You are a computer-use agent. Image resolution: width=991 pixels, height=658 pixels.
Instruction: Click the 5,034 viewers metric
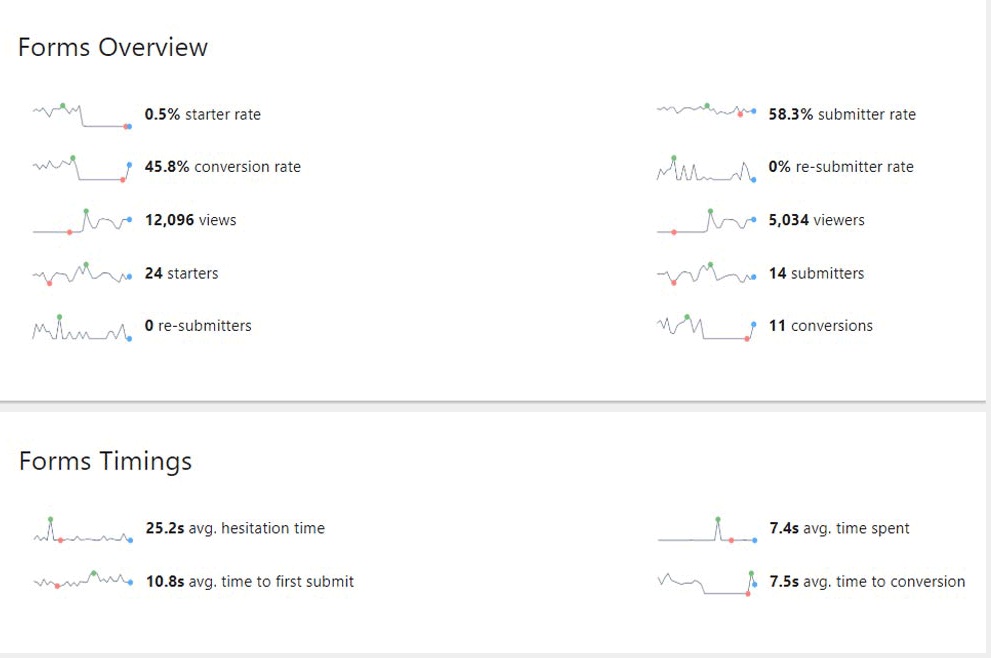(817, 220)
